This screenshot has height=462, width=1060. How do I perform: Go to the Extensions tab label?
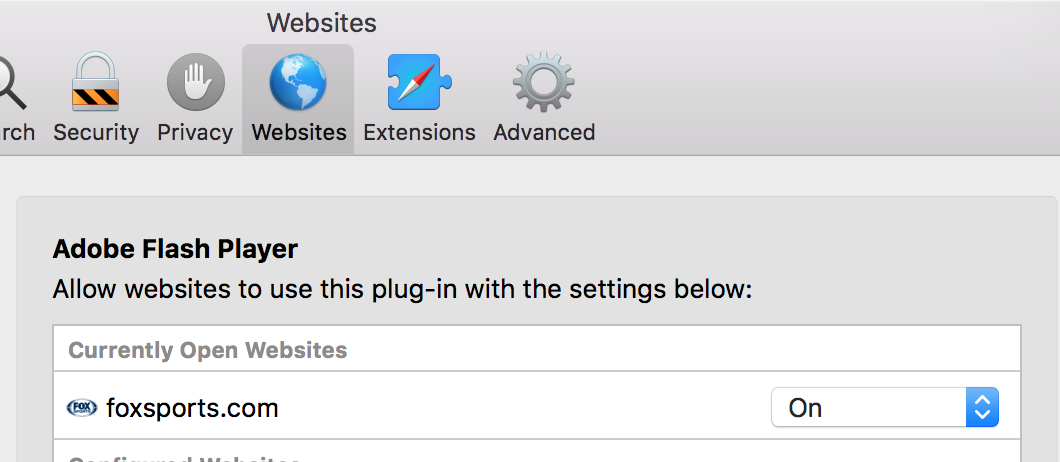coord(419,133)
